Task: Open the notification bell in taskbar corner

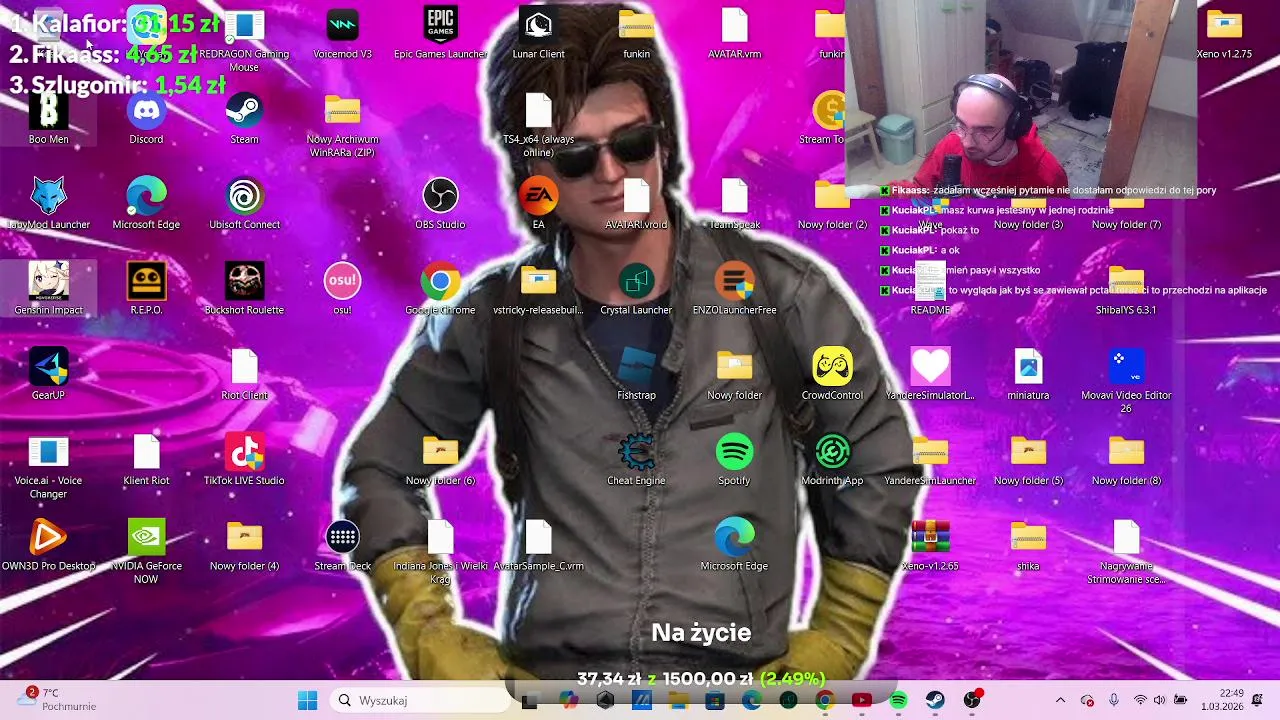Action: [1257, 699]
